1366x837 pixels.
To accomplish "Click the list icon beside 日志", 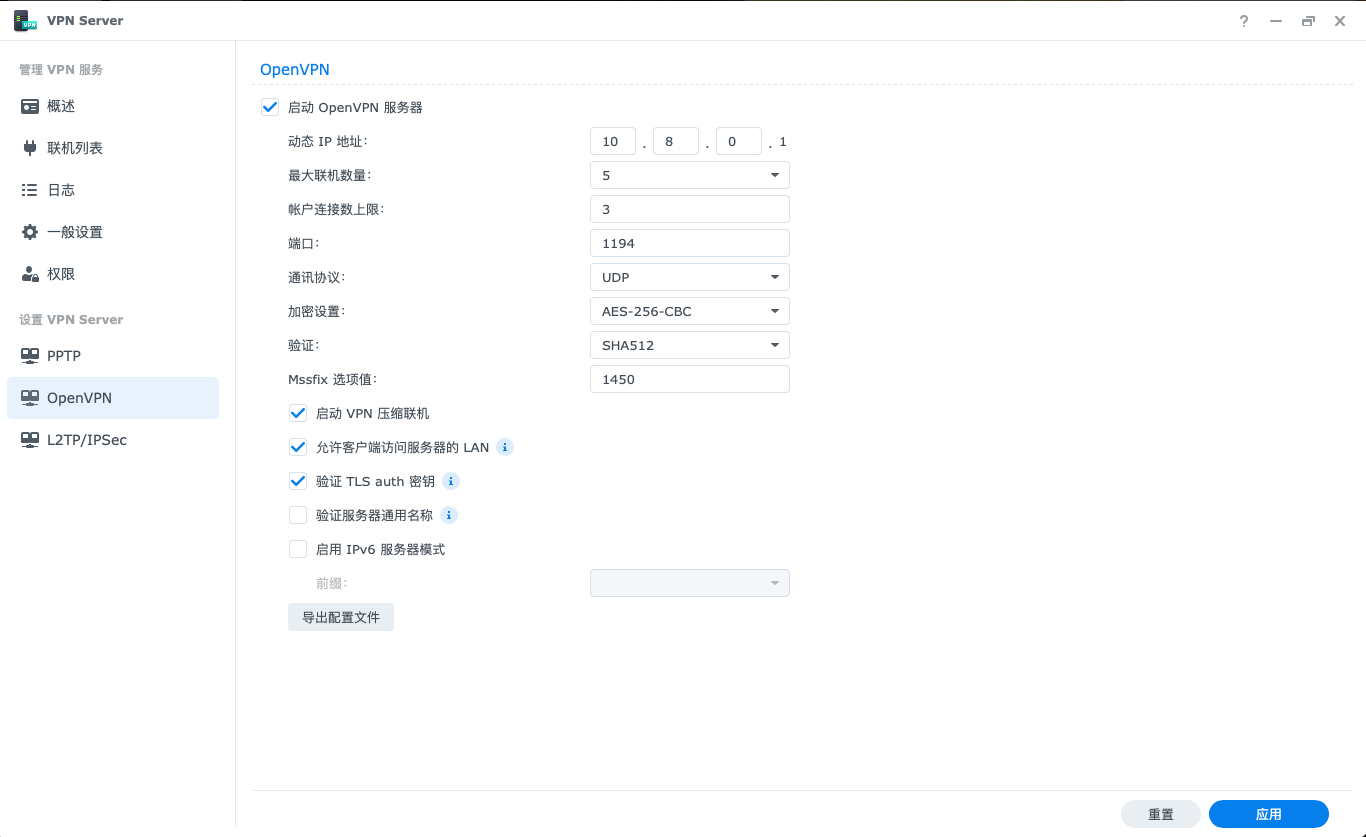I will pyautogui.click(x=30, y=190).
